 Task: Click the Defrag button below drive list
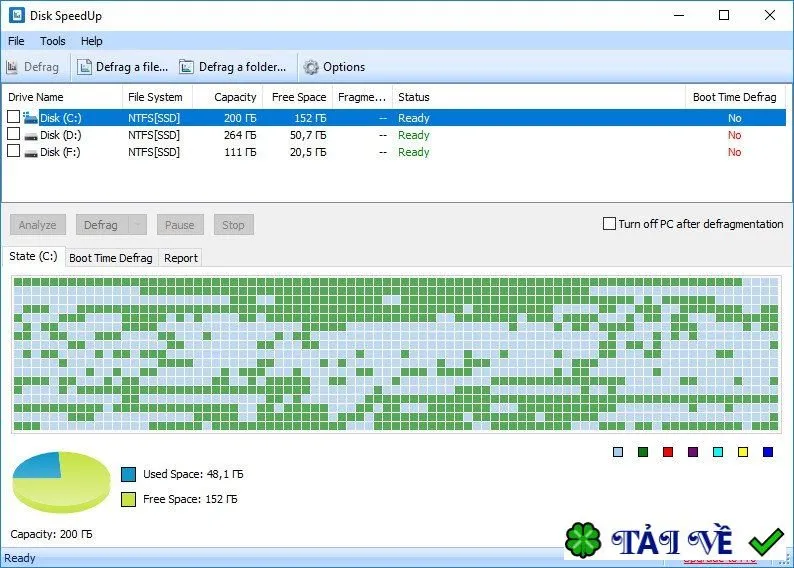tap(101, 225)
